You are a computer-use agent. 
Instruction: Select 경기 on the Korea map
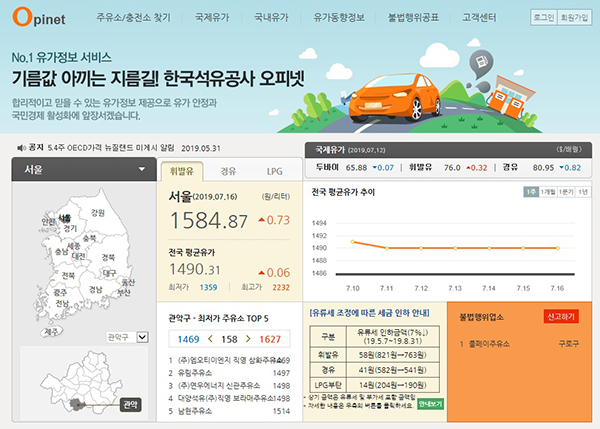click(70, 228)
